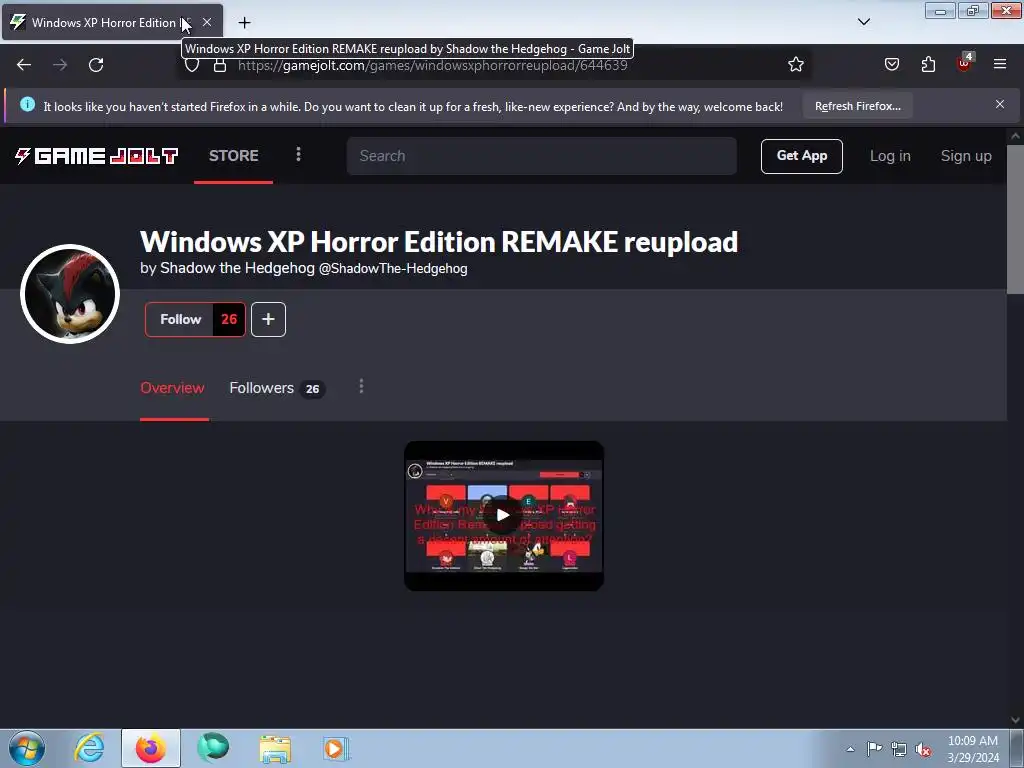Screen dimensions: 1024x768
Task: Click the Refresh Firefox... button
Action: point(857,106)
